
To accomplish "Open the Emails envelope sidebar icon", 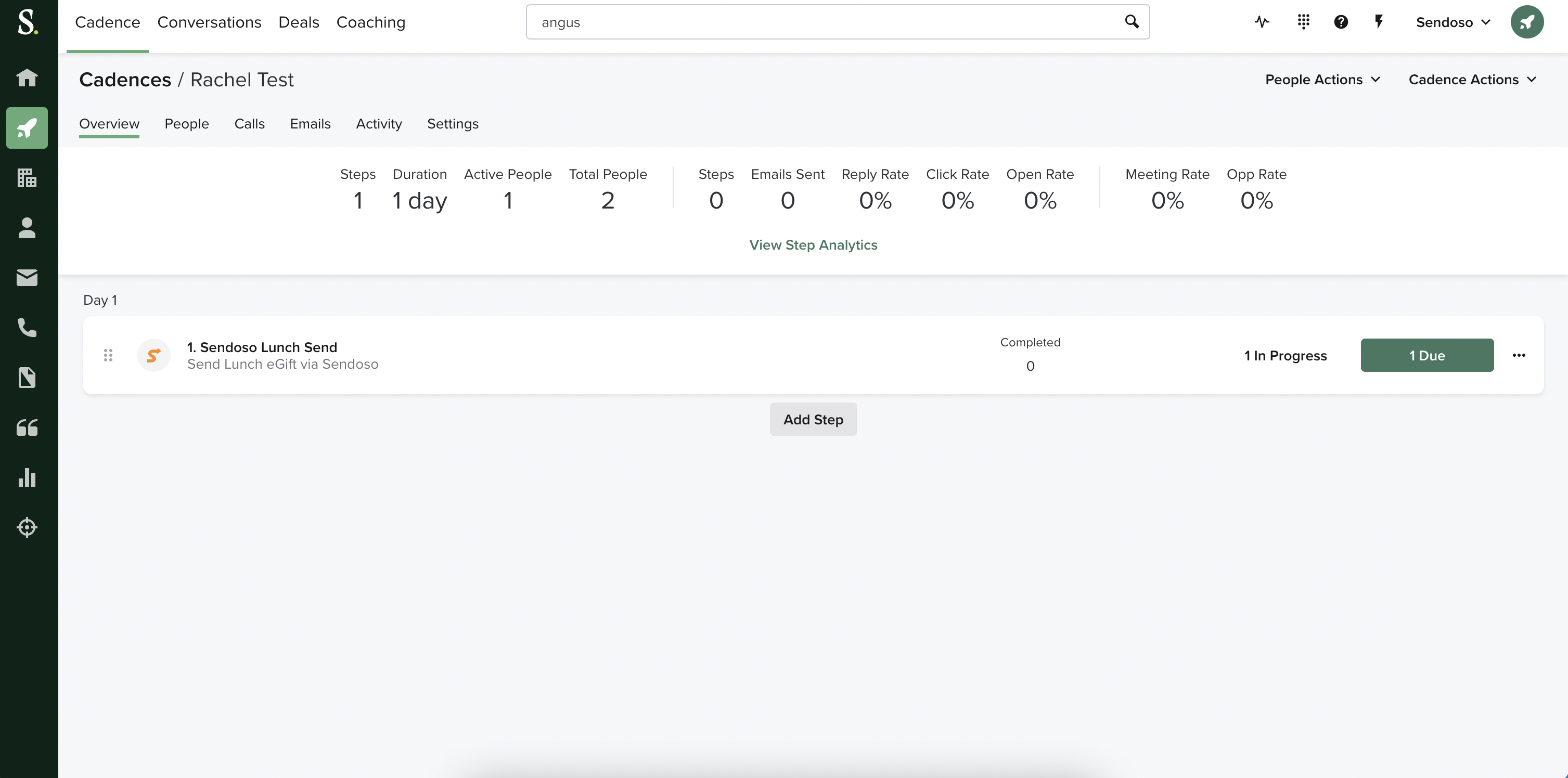I will tap(27, 278).
